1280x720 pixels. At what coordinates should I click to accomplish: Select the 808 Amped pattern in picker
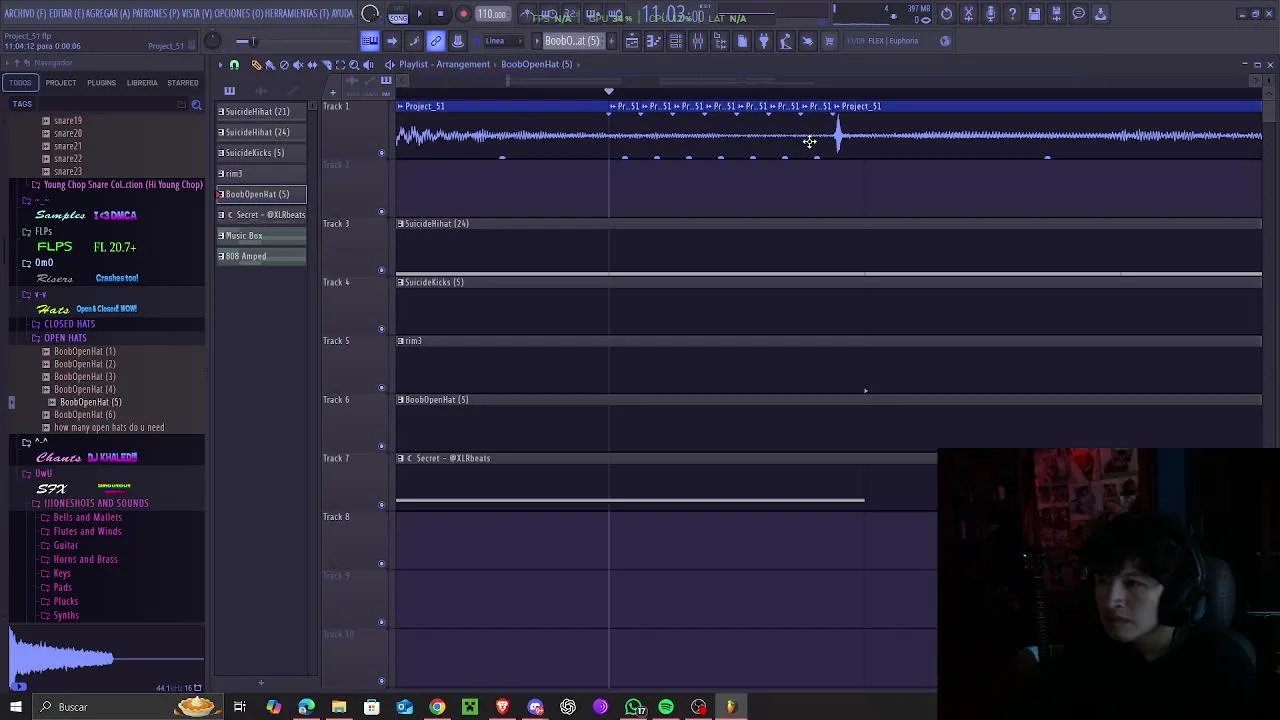click(261, 256)
